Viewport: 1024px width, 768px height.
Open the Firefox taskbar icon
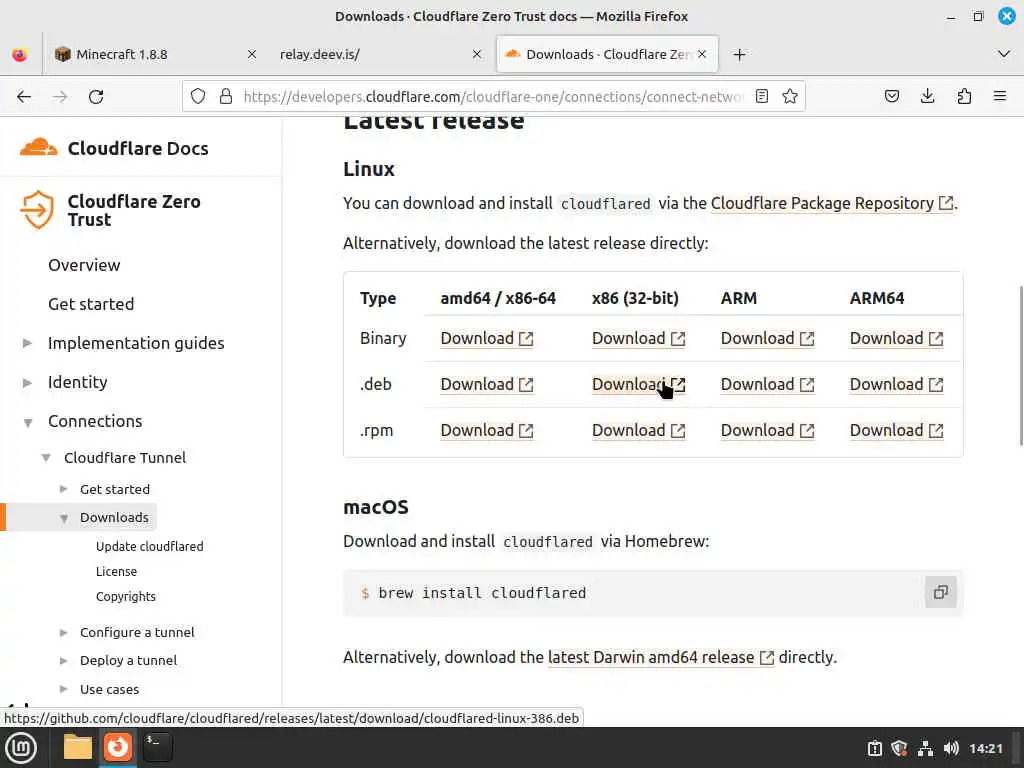click(118, 747)
